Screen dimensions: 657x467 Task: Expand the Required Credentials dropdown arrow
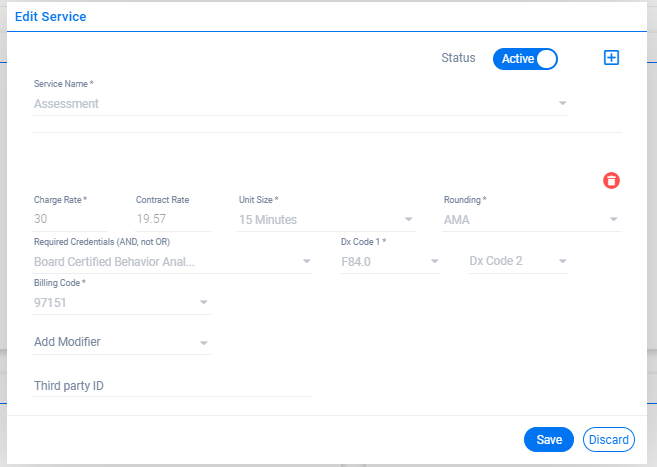[307, 261]
